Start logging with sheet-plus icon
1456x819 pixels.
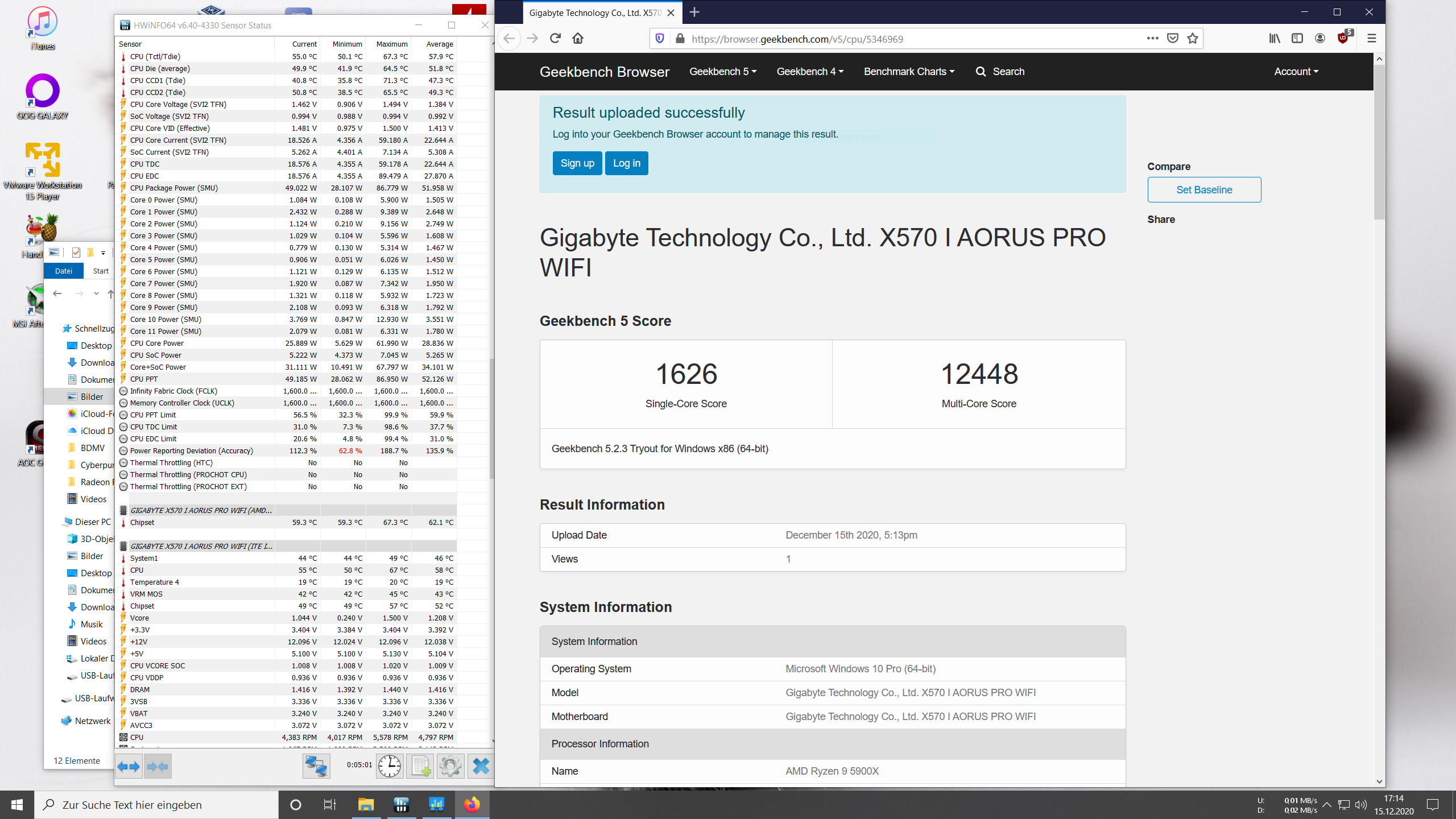pyautogui.click(x=420, y=766)
